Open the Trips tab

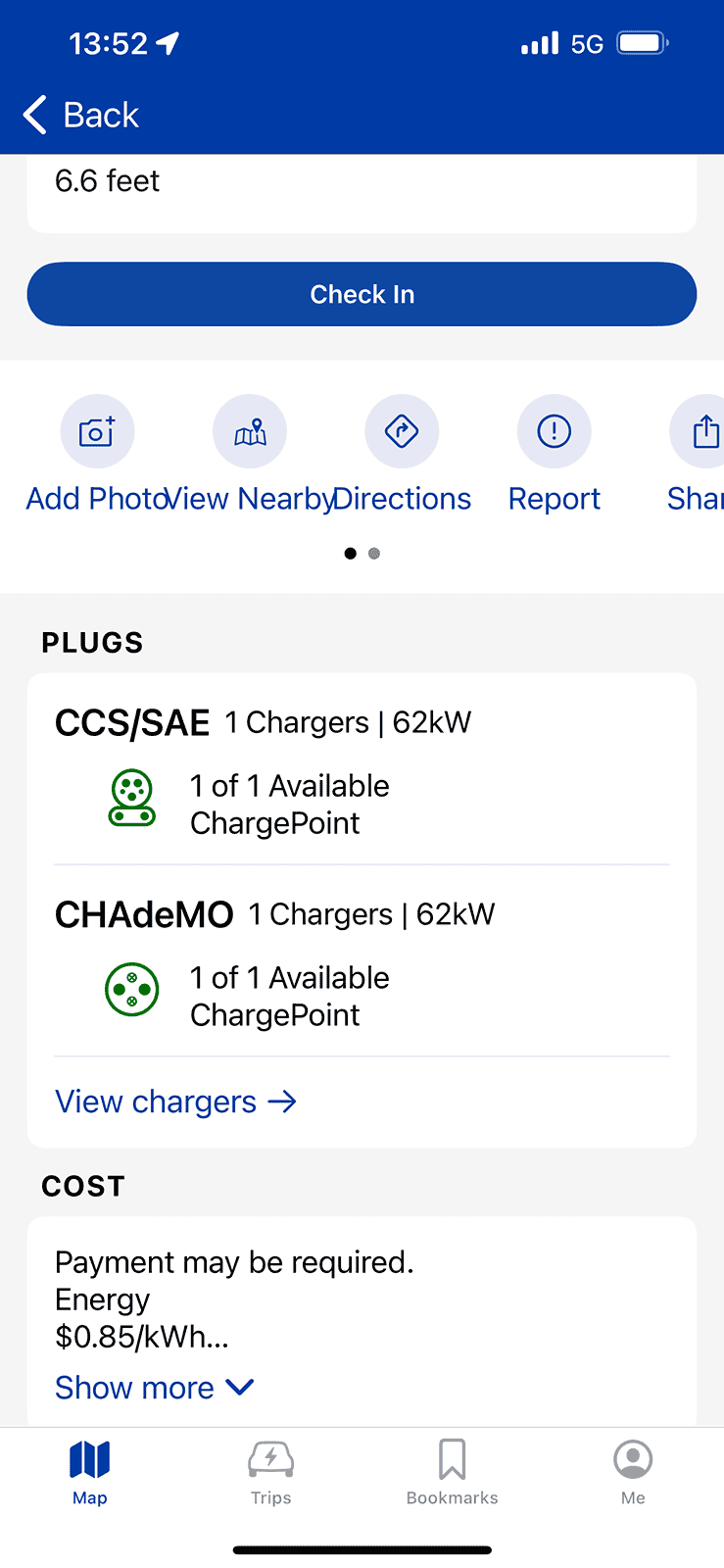(270, 1471)
